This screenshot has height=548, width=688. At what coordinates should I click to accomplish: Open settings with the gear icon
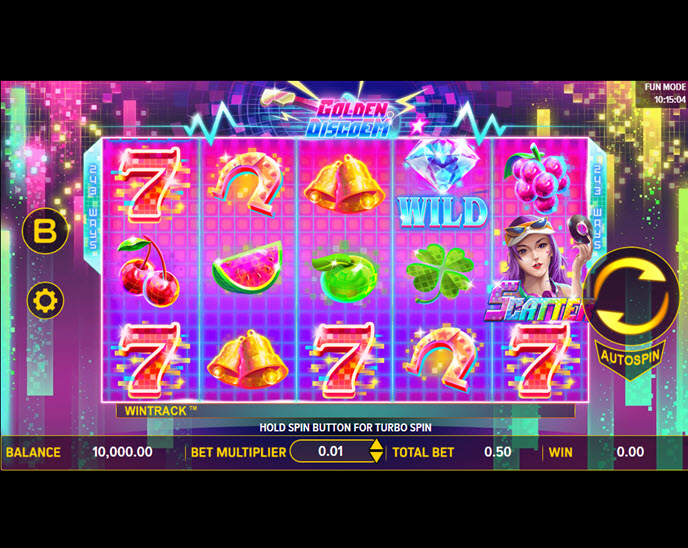click(45, 301)
